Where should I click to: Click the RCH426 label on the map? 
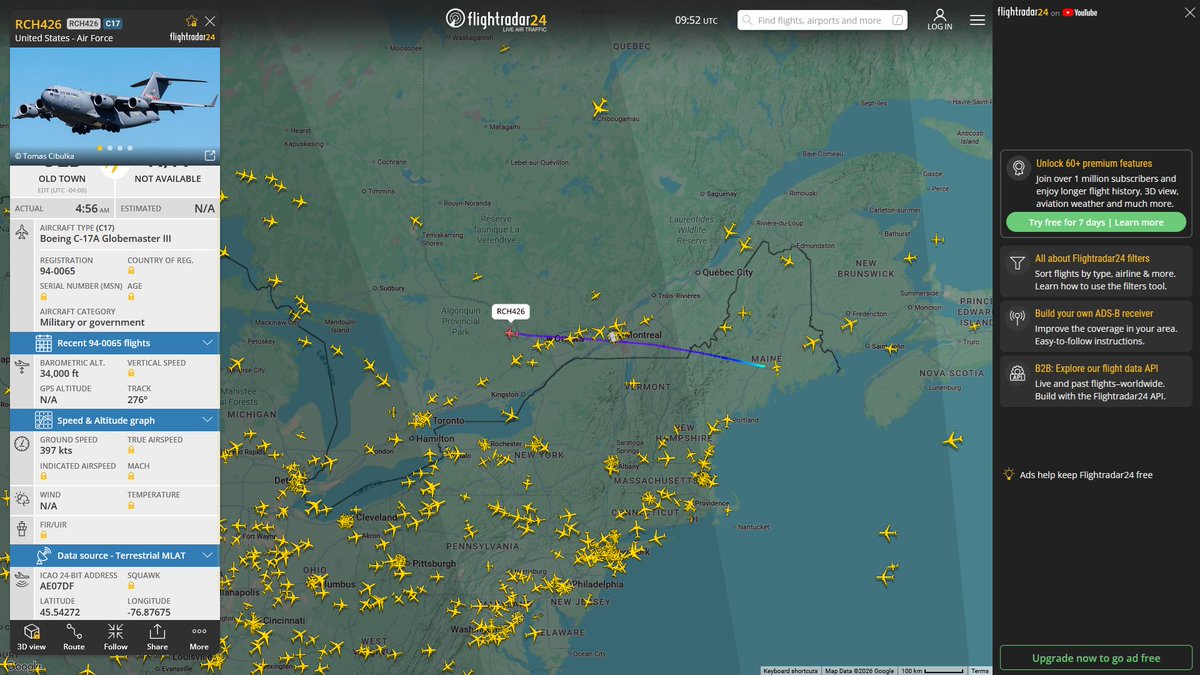pos(511,311)
